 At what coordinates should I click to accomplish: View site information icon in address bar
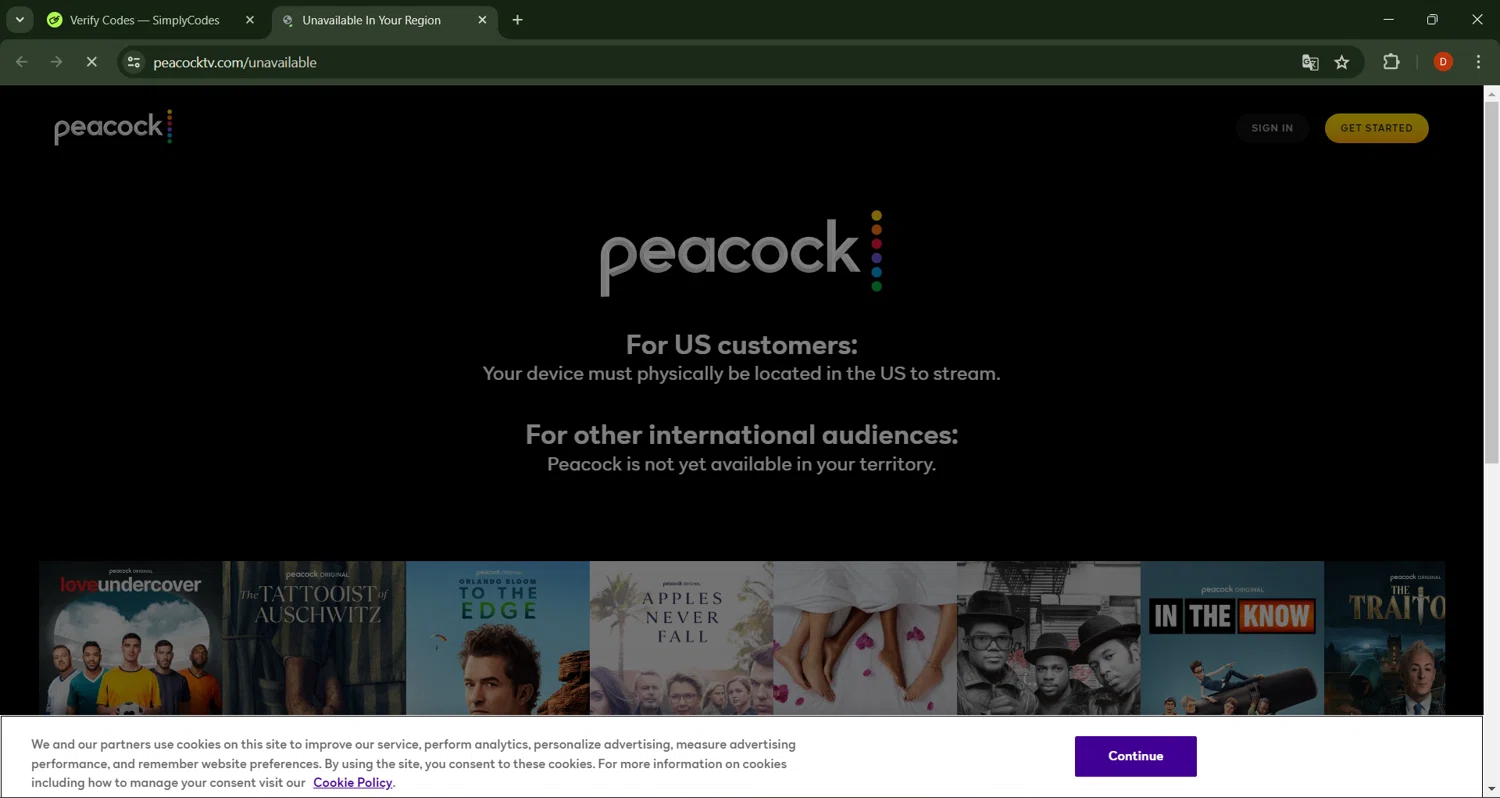(x=134, y=62)
